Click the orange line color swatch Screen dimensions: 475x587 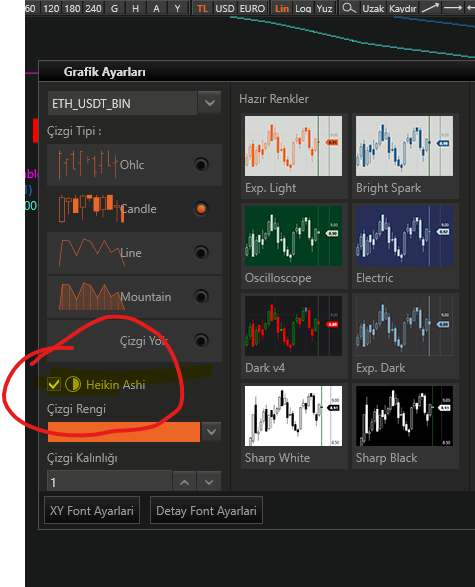(x=124, y=432)
